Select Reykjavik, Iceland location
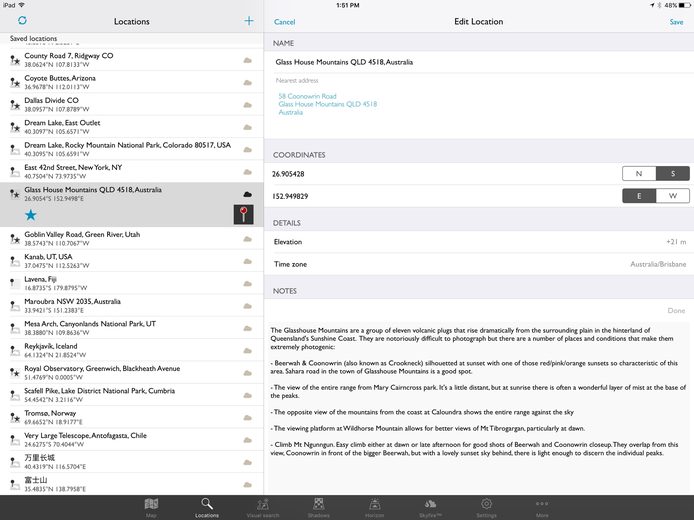 [131, 350]
